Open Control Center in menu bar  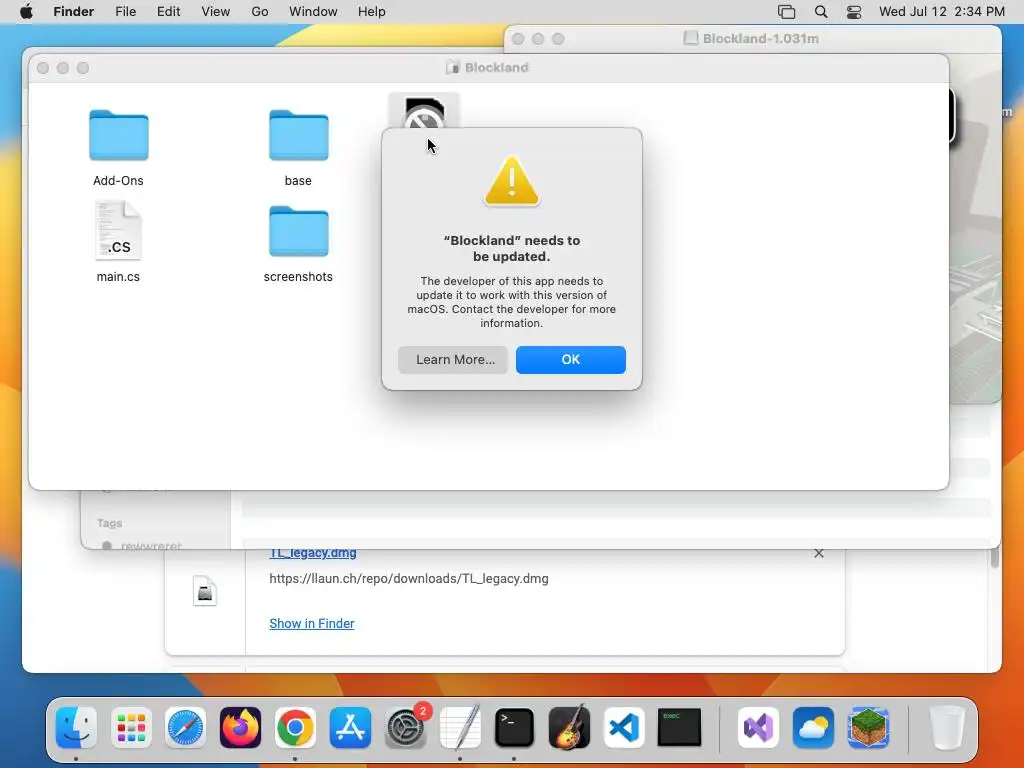click(854, 12)
